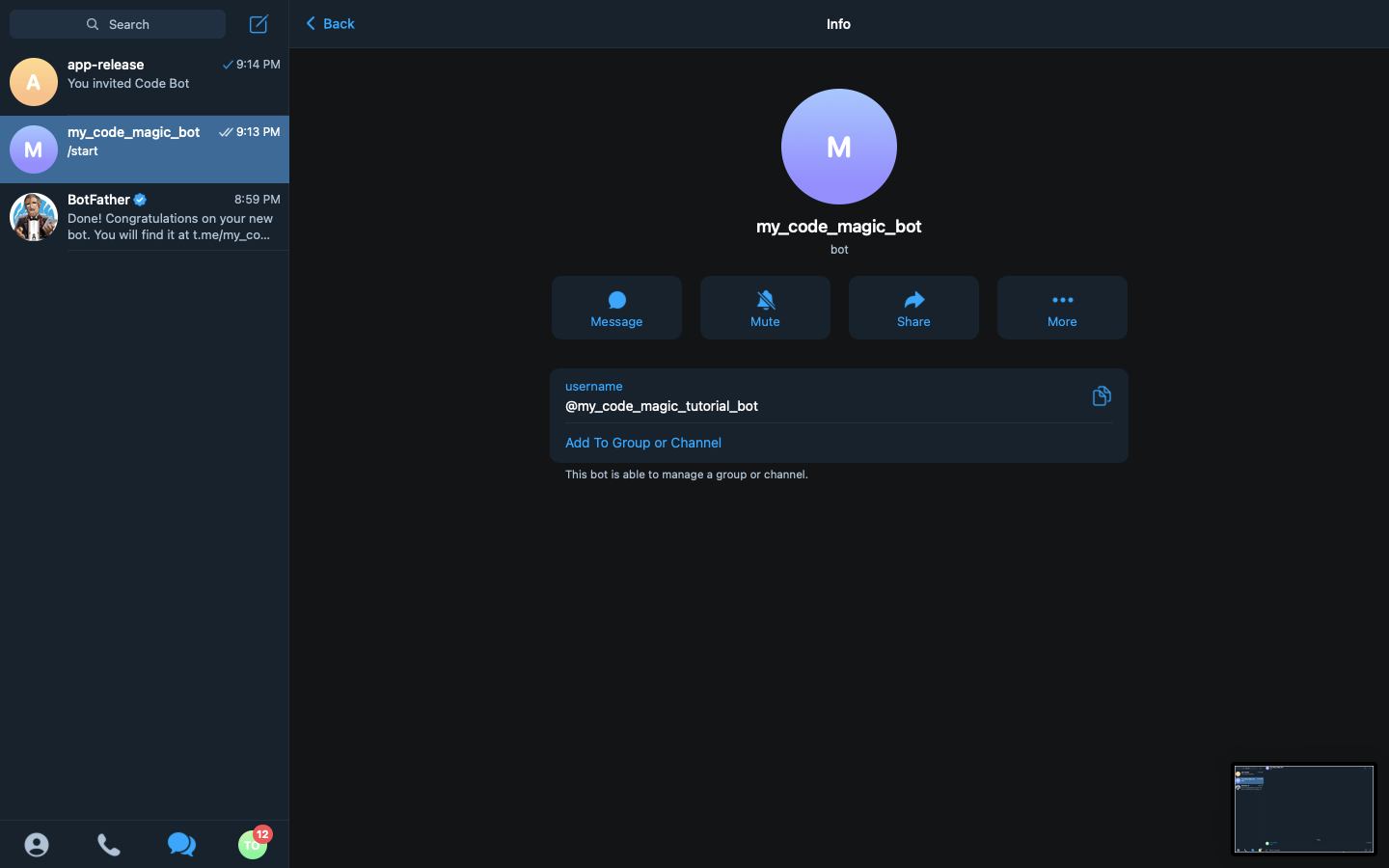
Task: Click the small M avatar in chat list
Action: (34, 149)
